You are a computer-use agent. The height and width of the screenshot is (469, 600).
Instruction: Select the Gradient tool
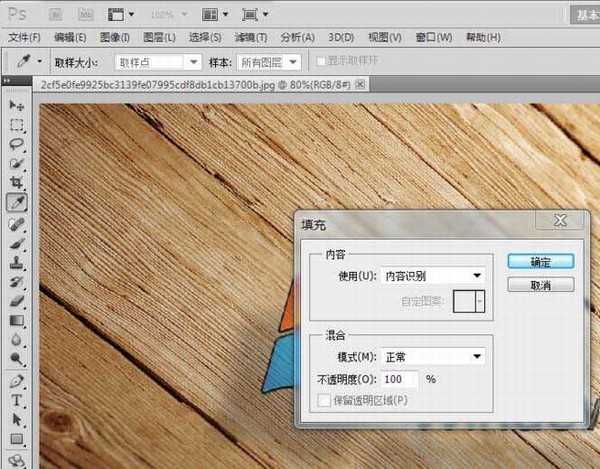coord(17,321)
